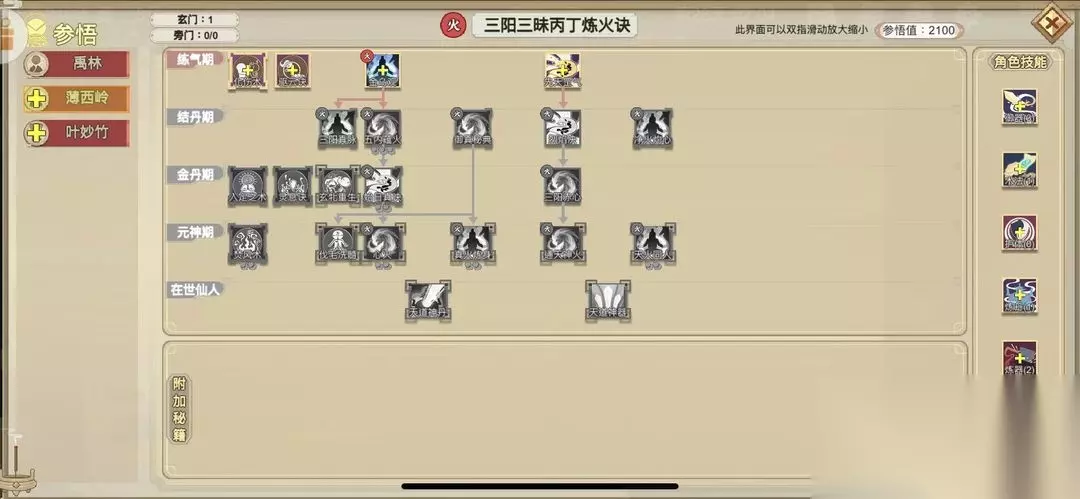Select character 禹林 in the left list

[76, 64]
